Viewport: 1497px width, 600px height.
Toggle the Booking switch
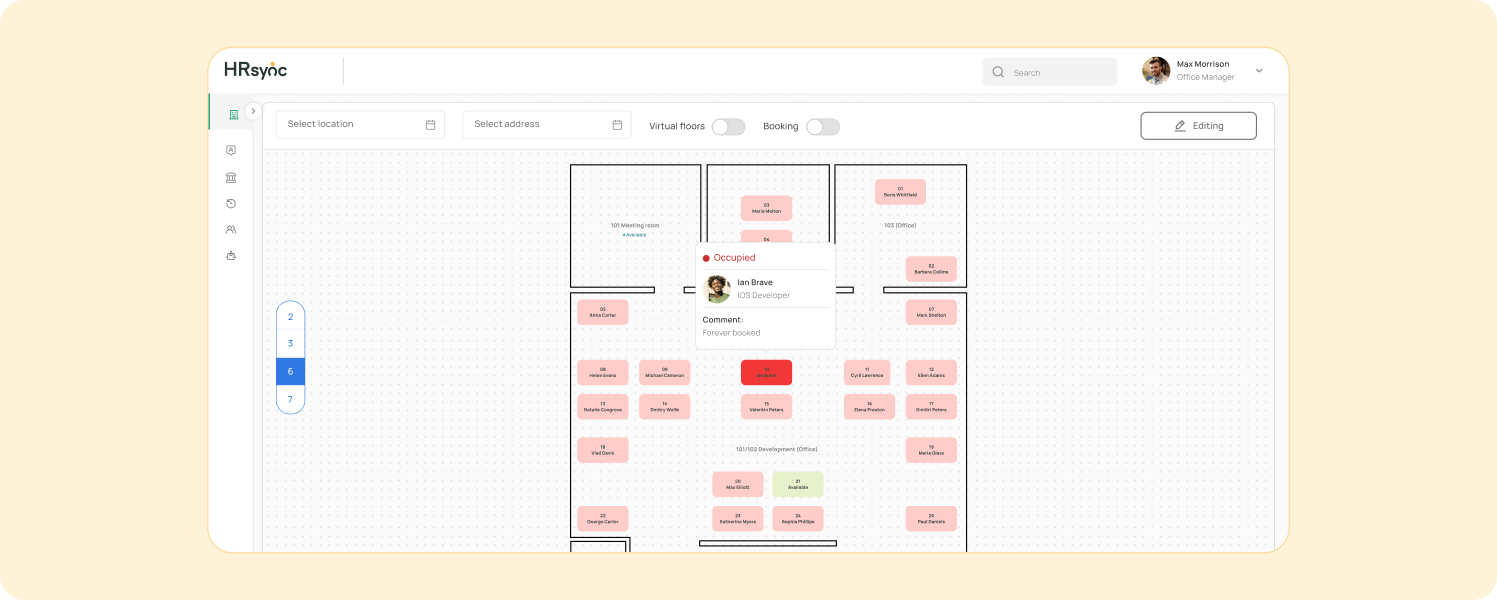click(823, 126)
